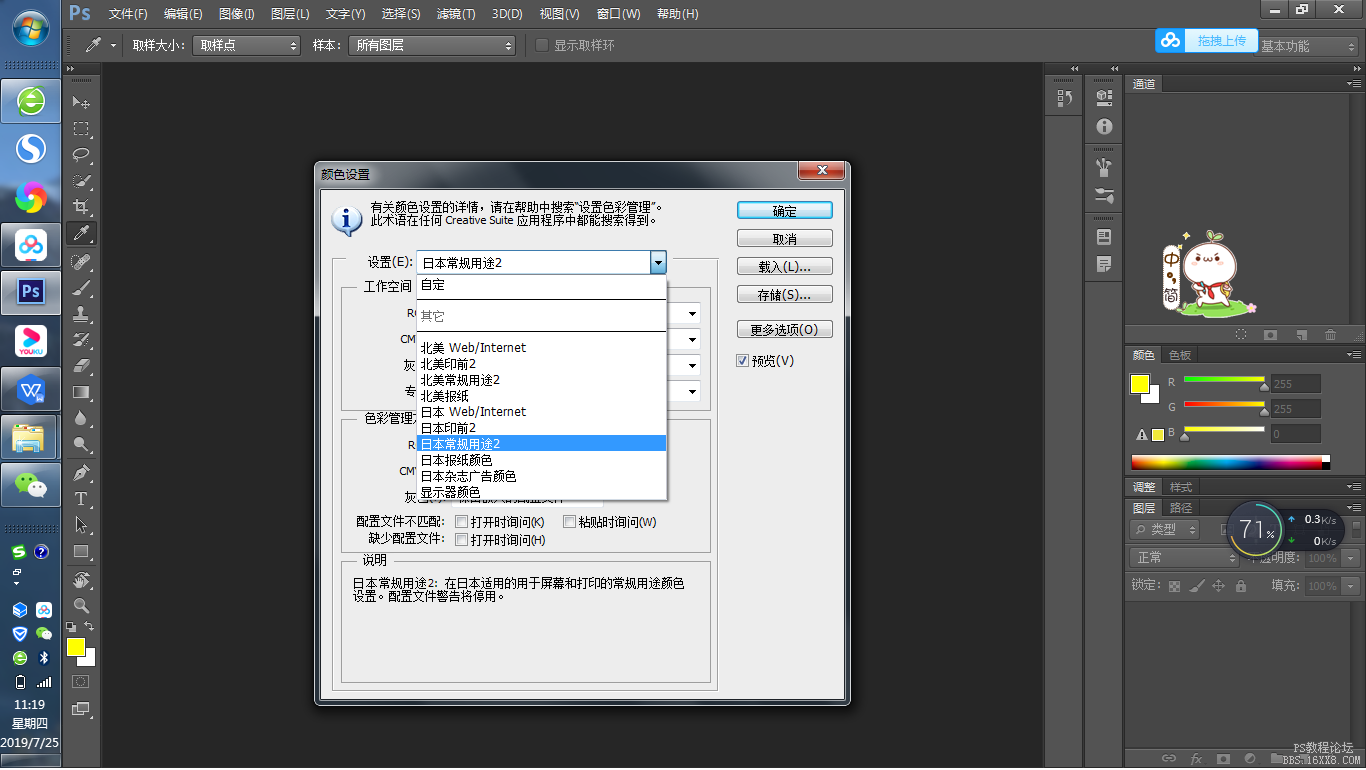Switch to the 色板 tab
The height and width of the screenshot is (770, 1366).
pos(1180,355)
